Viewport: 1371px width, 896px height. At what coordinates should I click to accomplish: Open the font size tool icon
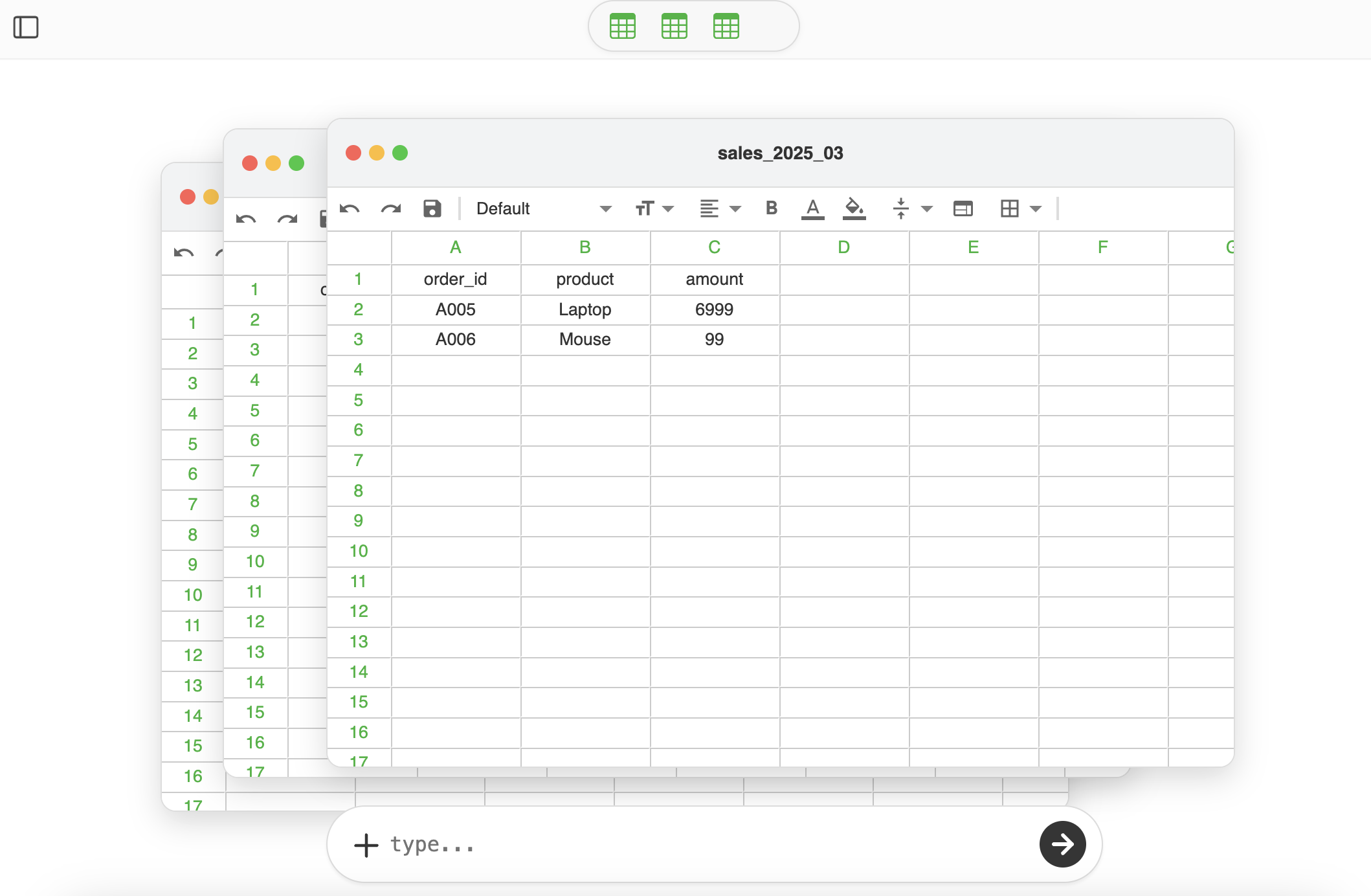point(645,208)
